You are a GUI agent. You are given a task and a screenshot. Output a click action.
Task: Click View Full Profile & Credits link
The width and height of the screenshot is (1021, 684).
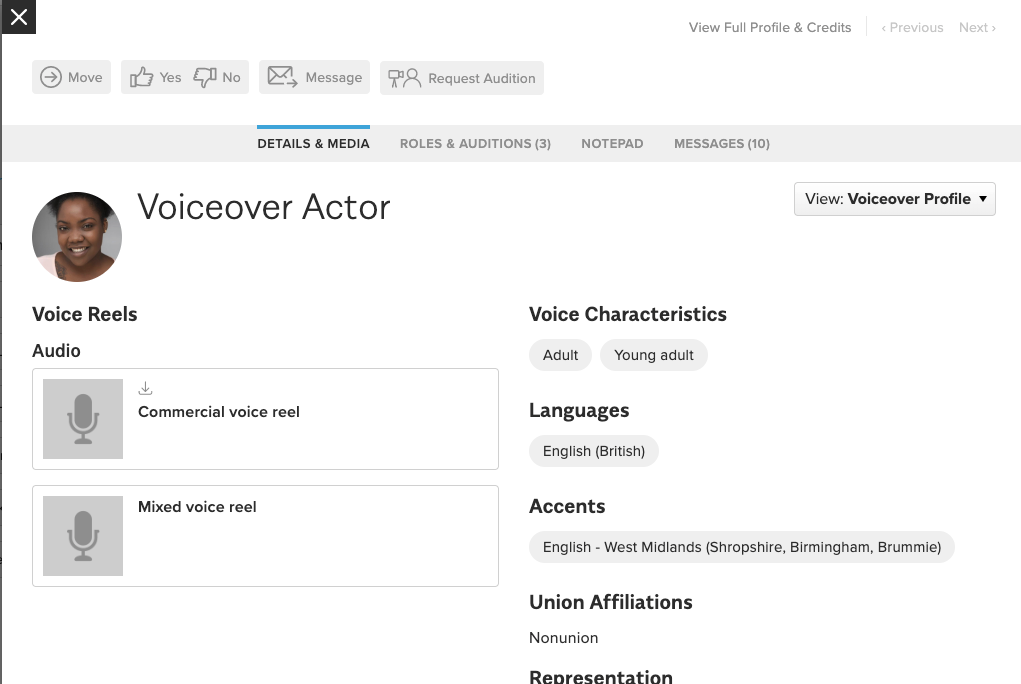[x=770, y=28]
